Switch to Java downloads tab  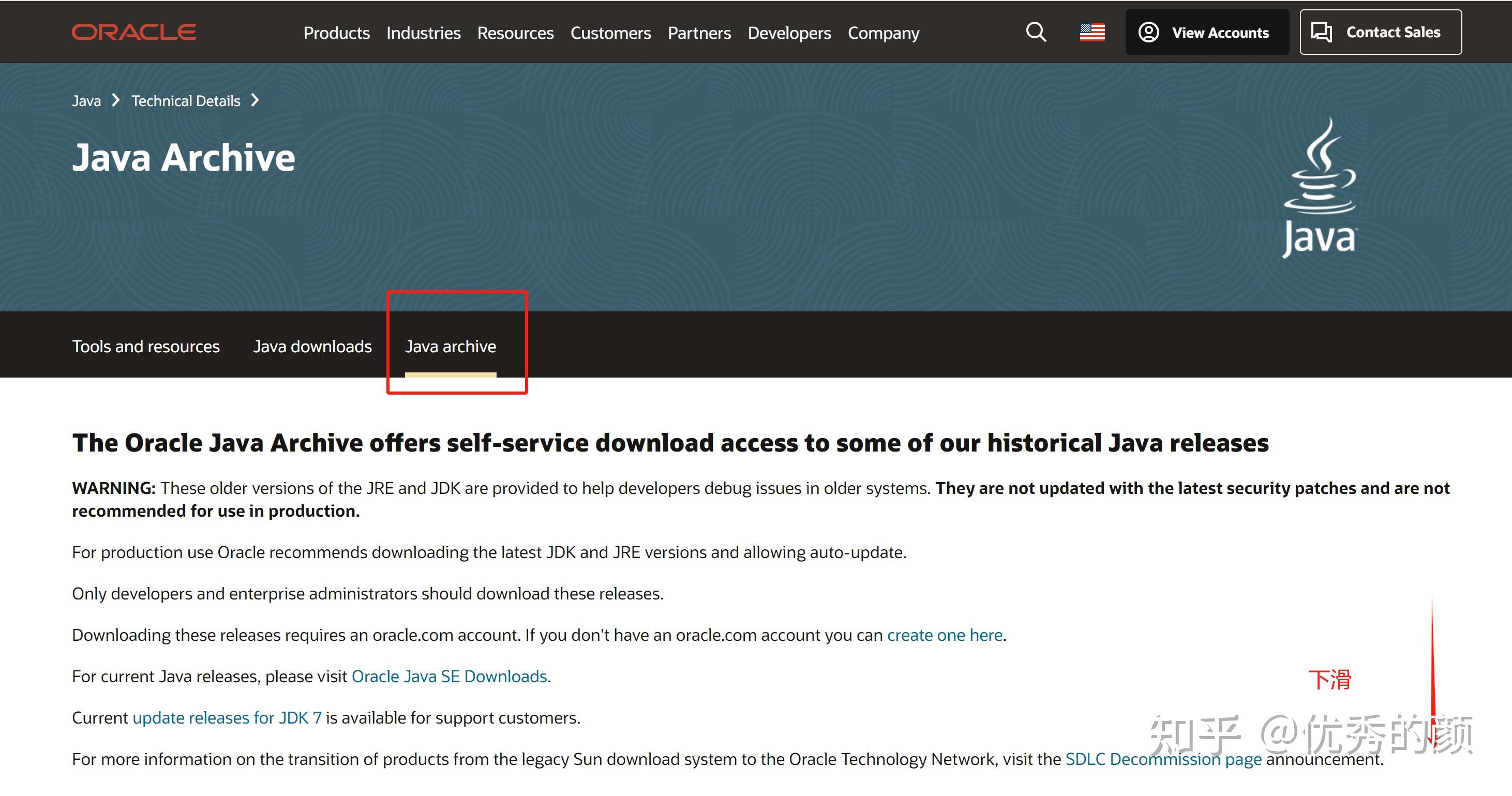[312, 347]
